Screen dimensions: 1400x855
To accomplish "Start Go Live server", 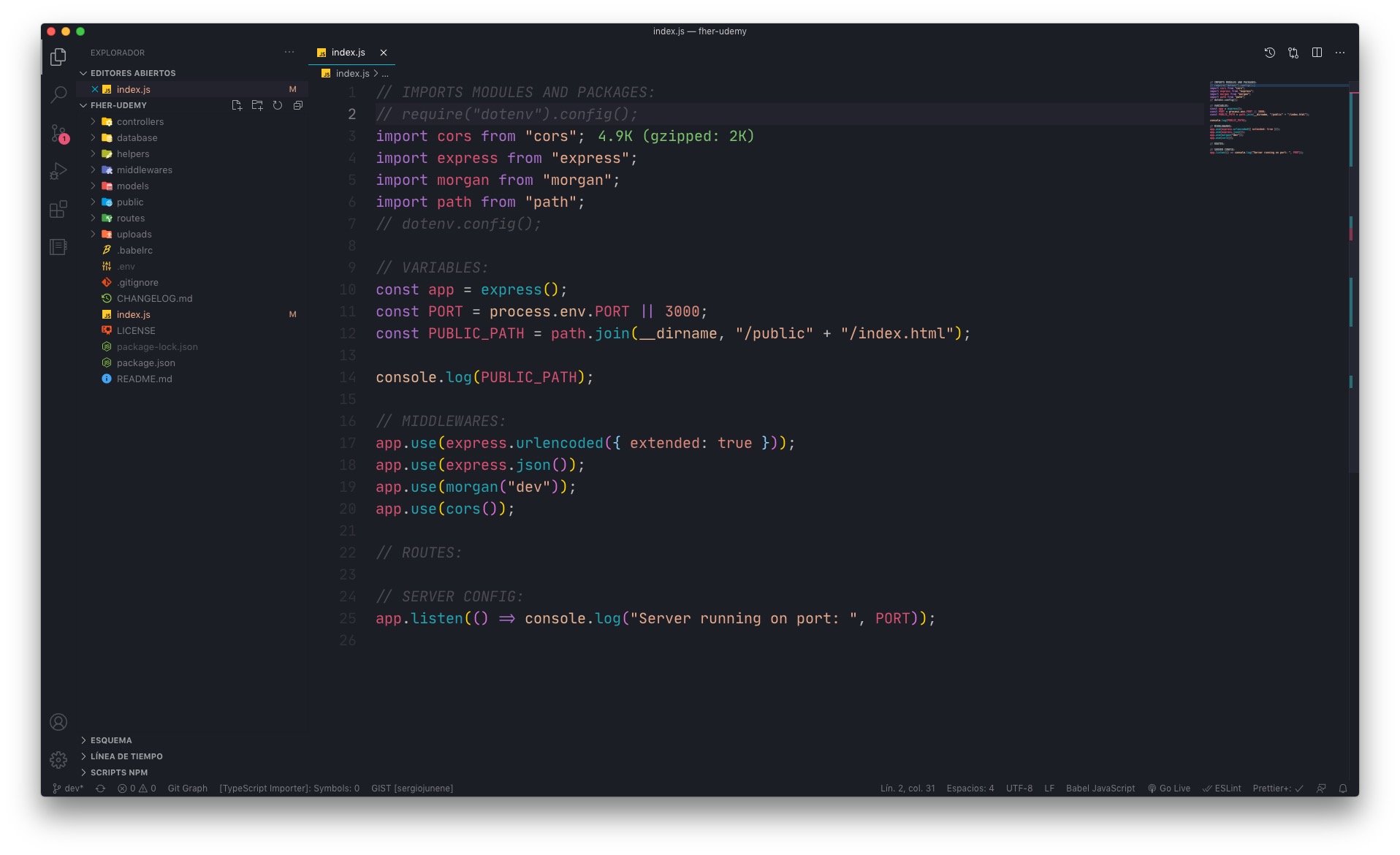I will (1169, 788).
